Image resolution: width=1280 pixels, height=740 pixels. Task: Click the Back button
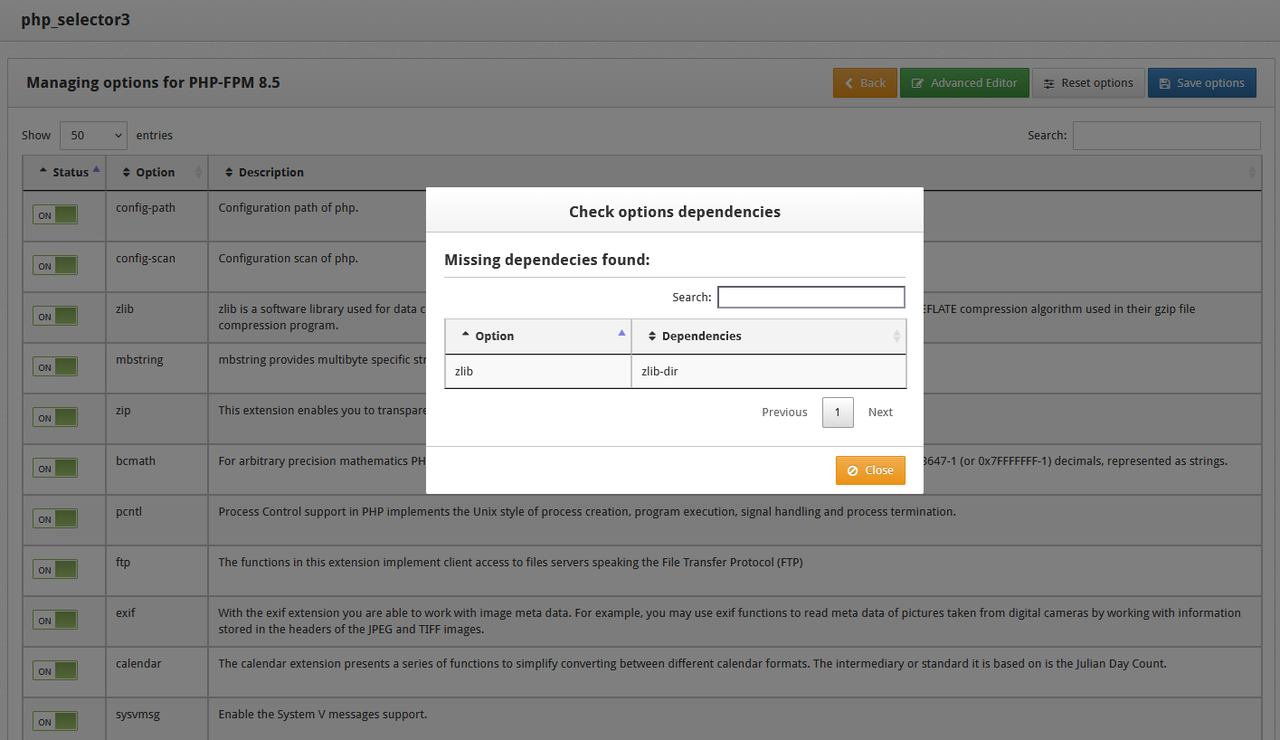click(x=865, y=83)
